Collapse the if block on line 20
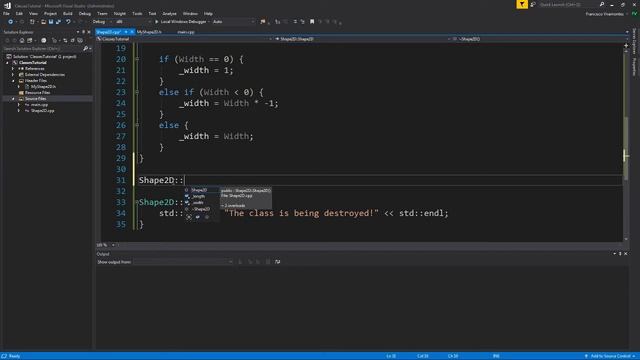The height and width of the screenshot is (360, 640). pos(137,59)
